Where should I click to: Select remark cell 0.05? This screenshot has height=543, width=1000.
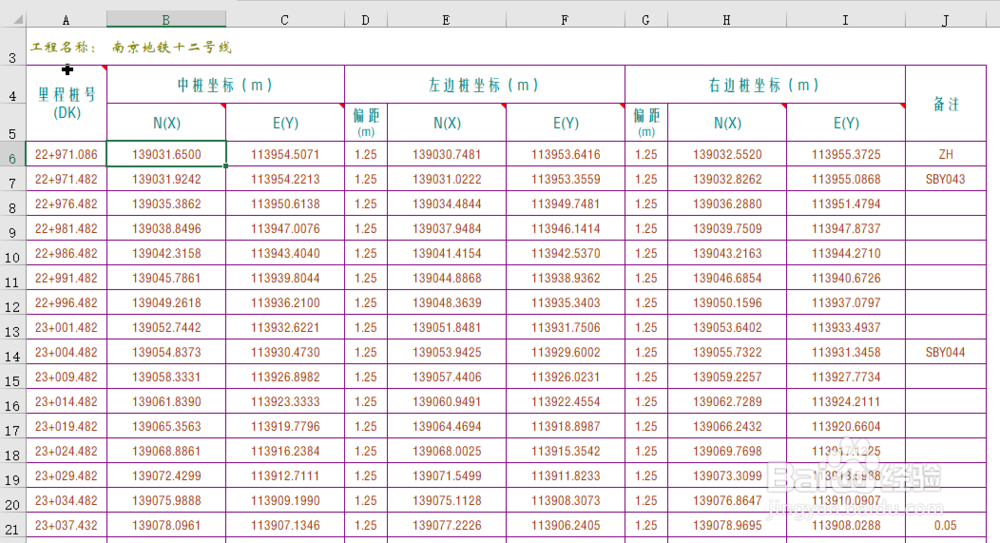(x=946, y=525)
